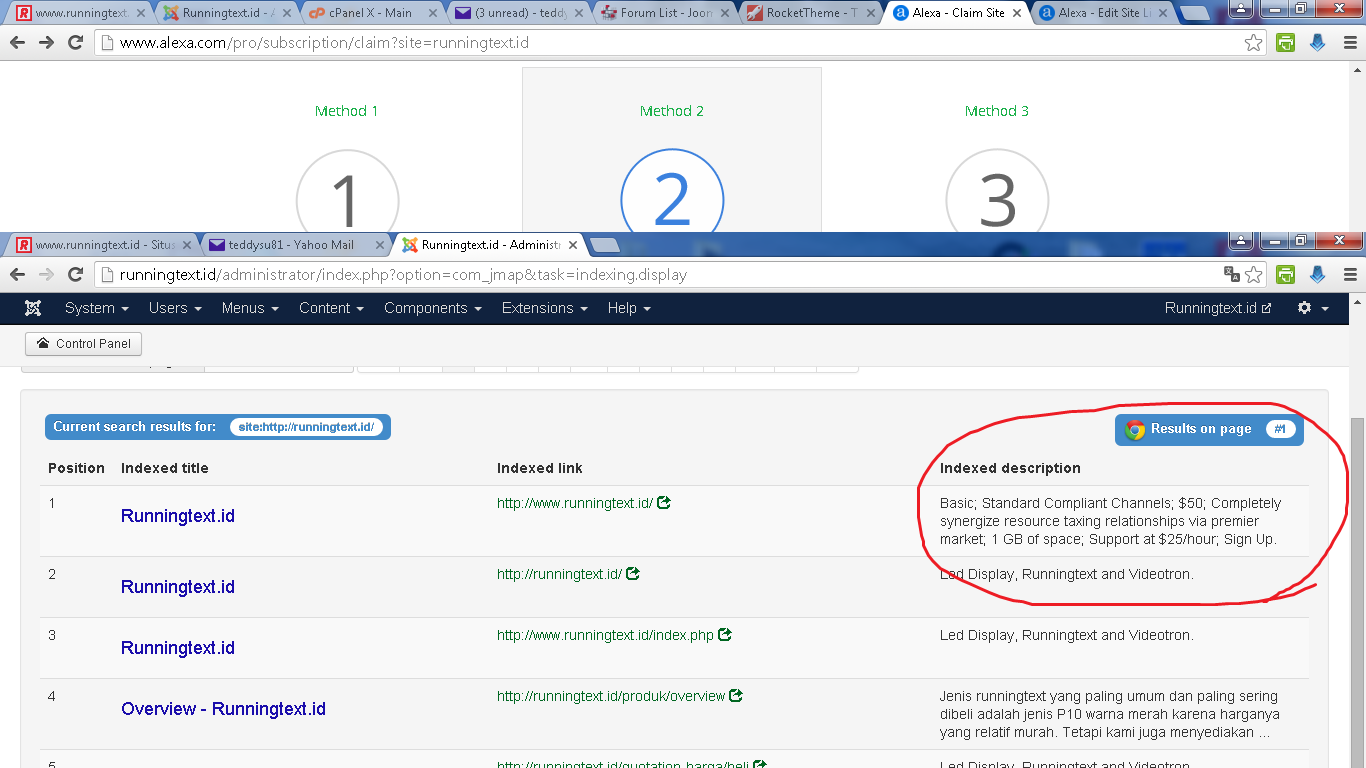The image size is (1366, 768).
Task: Open the Overview - Runningtext.id title link
Action: [223, 709]
